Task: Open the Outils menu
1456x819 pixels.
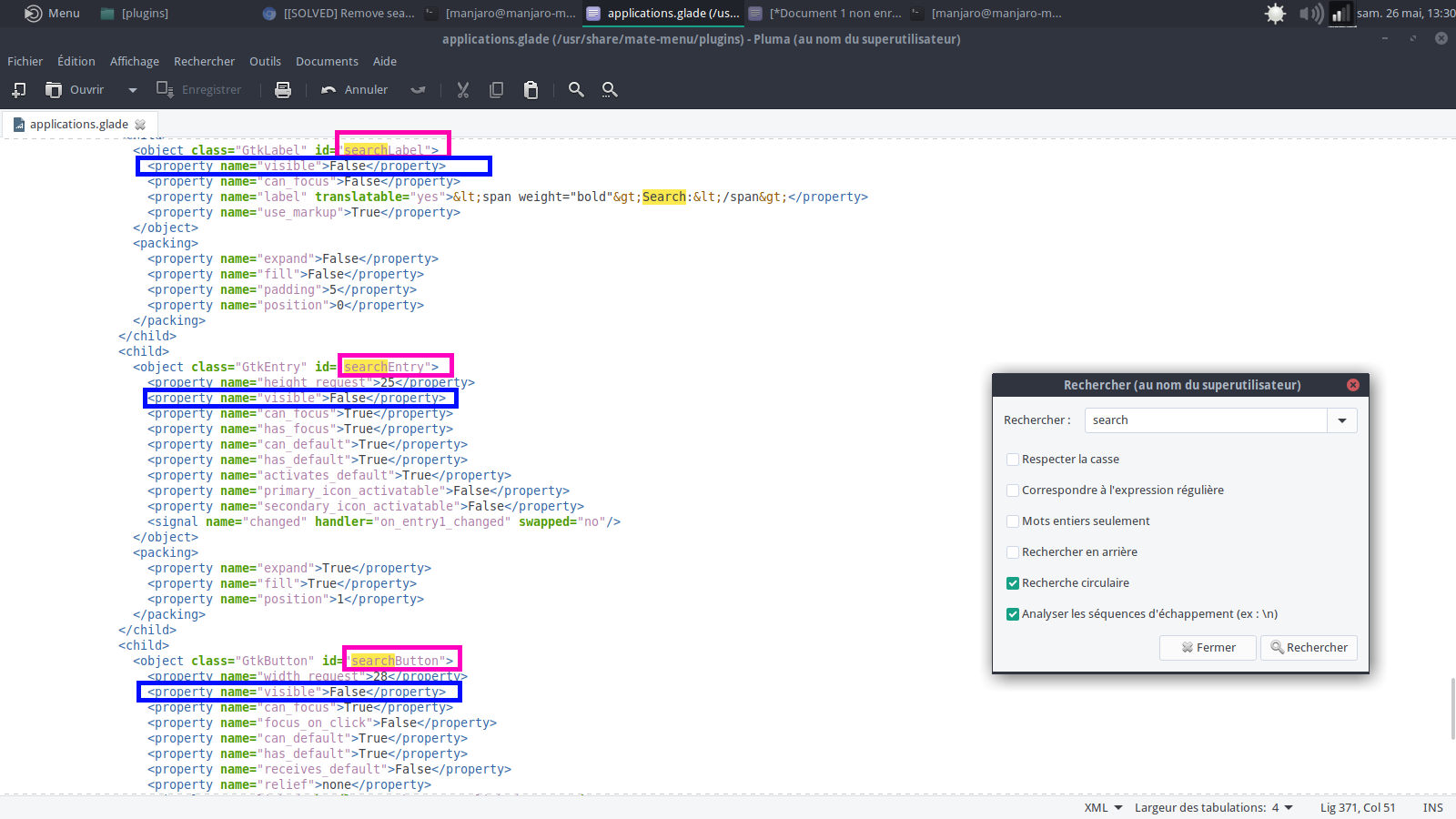Action: 265,61
